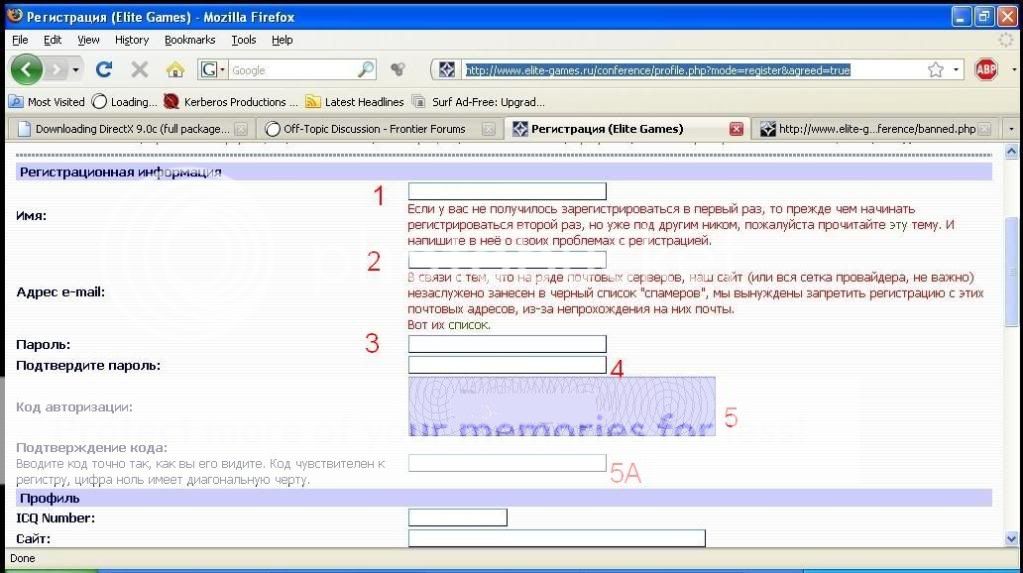
Task: Open the list all tabs dropdown
Action: (x=1010, y=129)
